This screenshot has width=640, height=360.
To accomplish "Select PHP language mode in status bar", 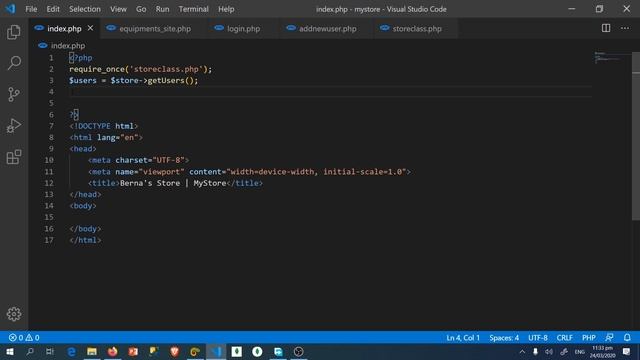I will 589,338.
